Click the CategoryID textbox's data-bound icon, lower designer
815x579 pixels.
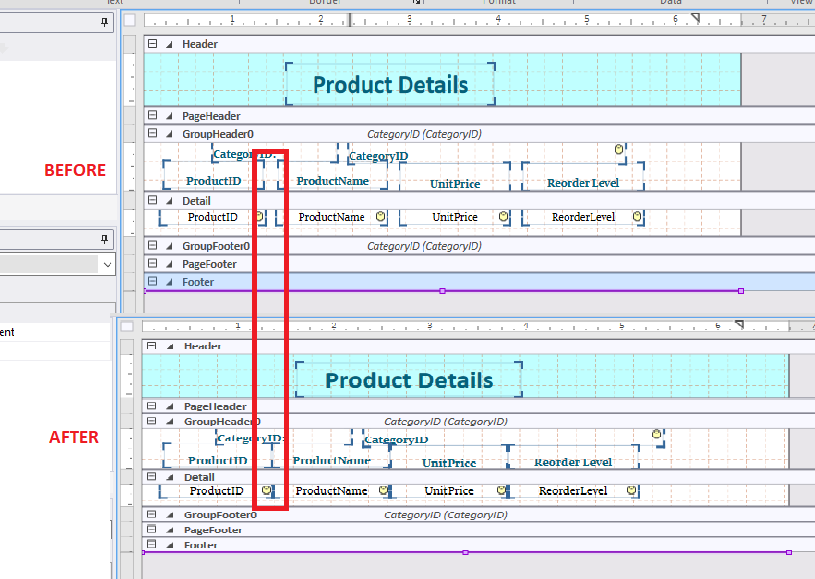coord(656,433)
